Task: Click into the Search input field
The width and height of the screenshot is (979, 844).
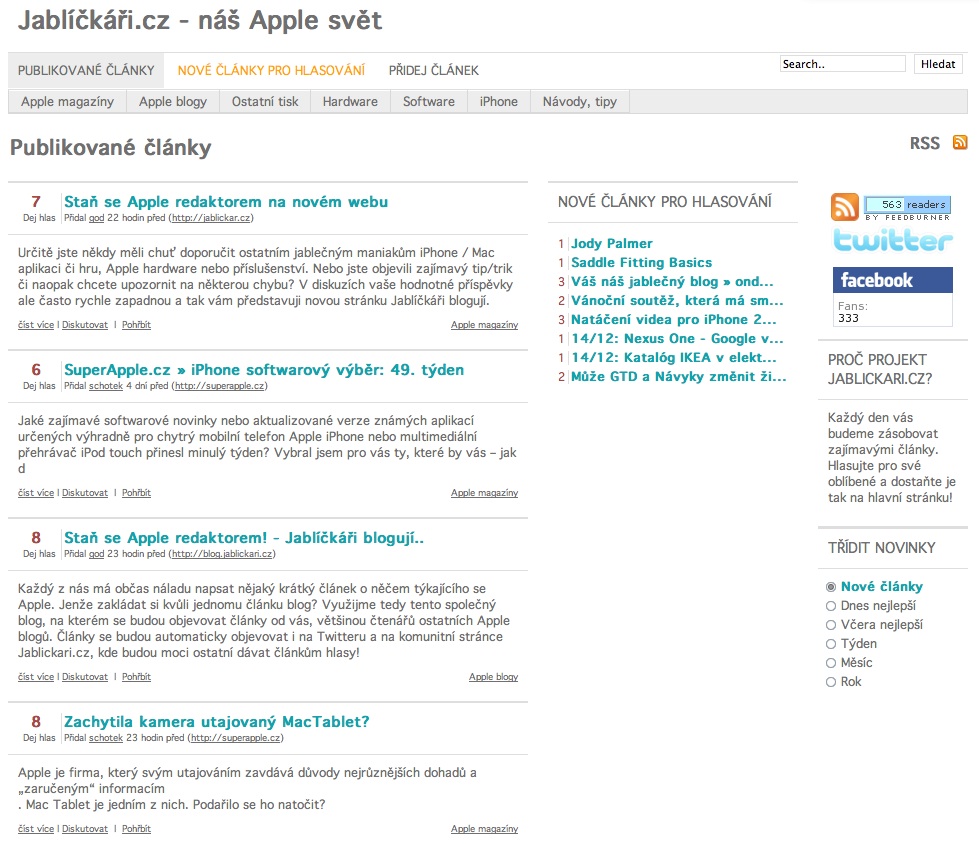Action: (842, 64)
